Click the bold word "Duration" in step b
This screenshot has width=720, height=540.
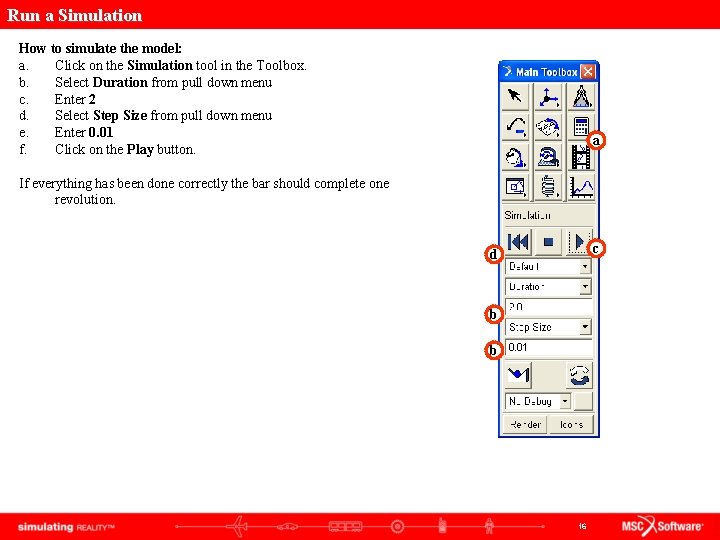click(120, 82)
